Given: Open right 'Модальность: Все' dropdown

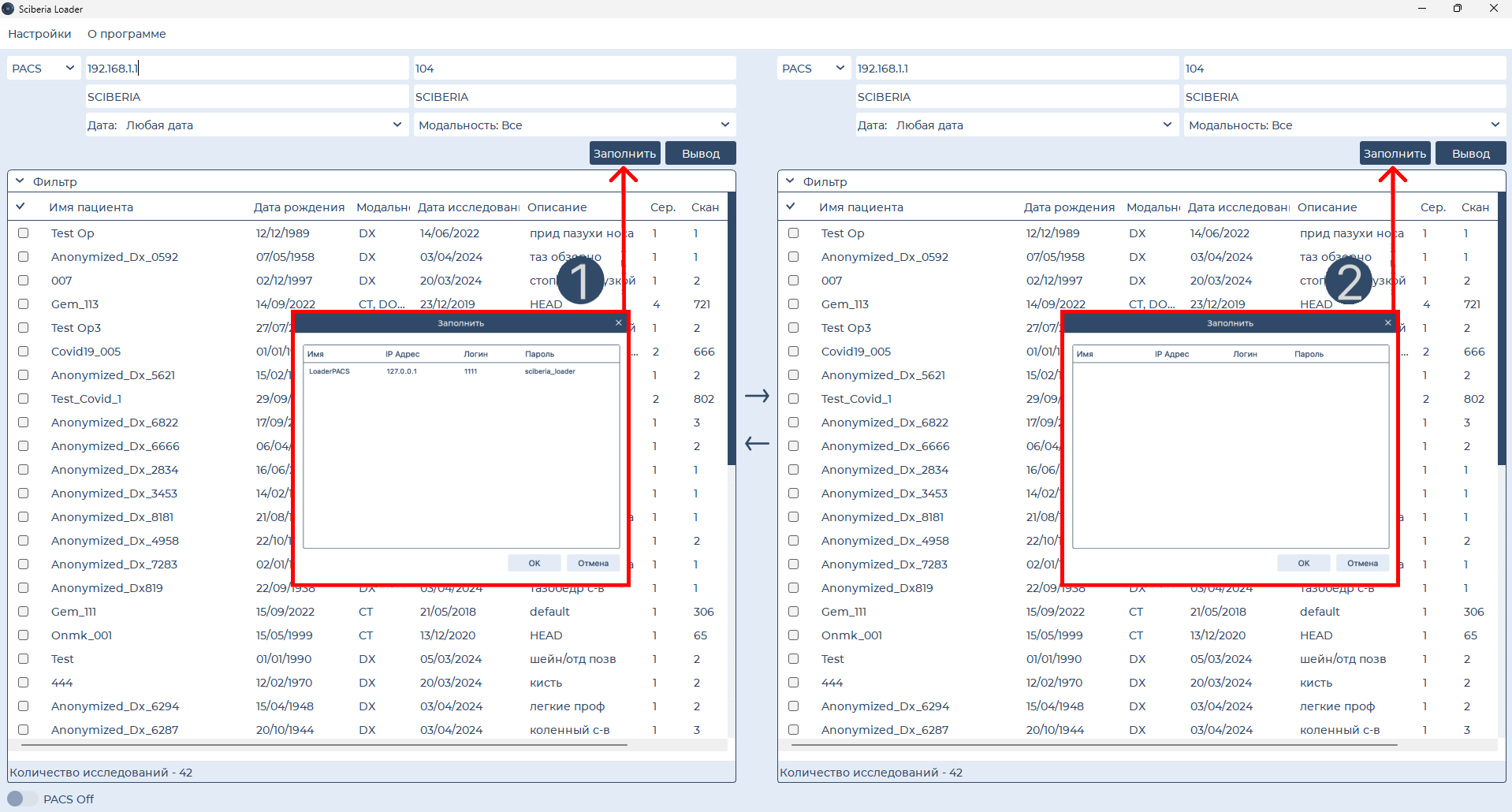Looking at the screenshot, I should pos(1345,125).
